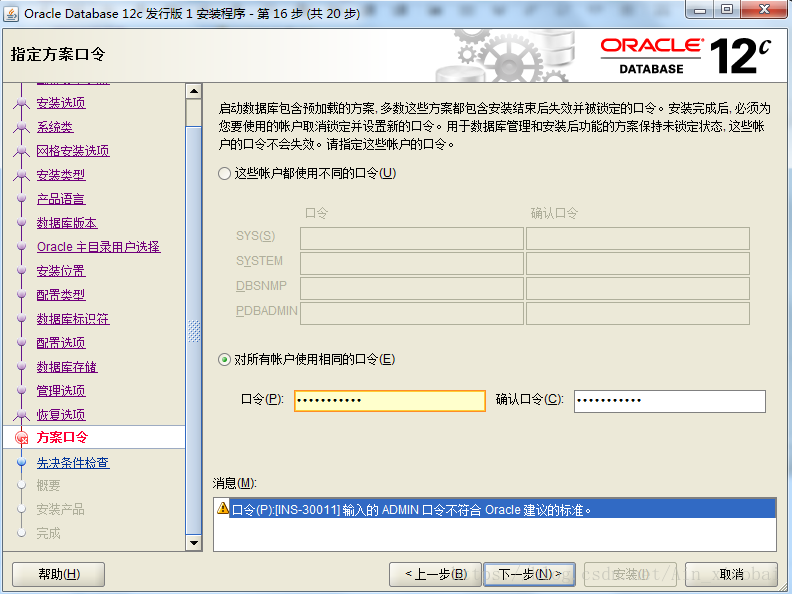Click the 口令(P) password field
This screenshot has height=594, width=792.
389,401
